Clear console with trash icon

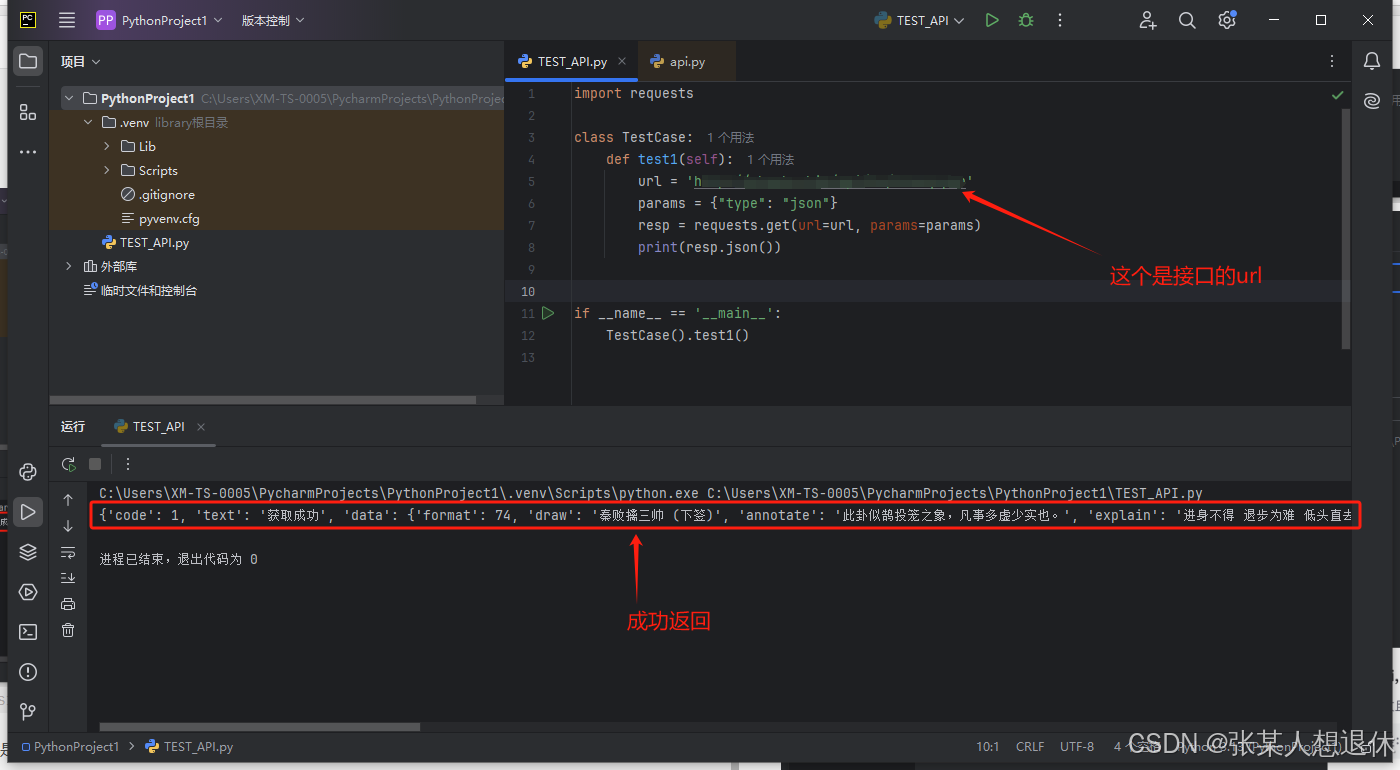click(x=68, y=630)
